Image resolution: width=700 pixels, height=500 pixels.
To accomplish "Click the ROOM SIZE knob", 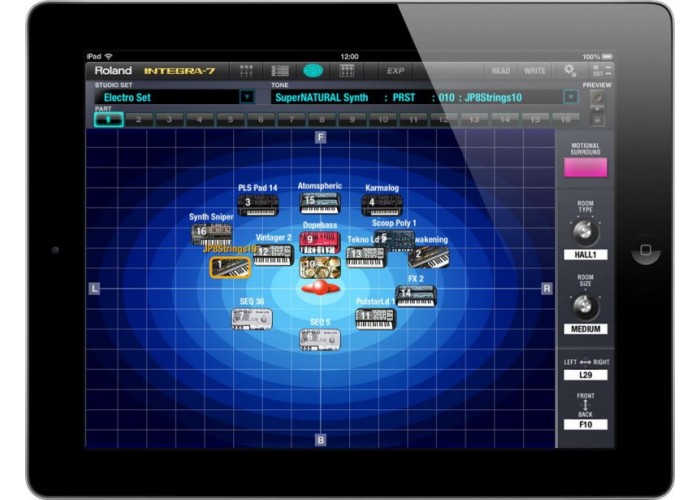I will pos(585,306).
